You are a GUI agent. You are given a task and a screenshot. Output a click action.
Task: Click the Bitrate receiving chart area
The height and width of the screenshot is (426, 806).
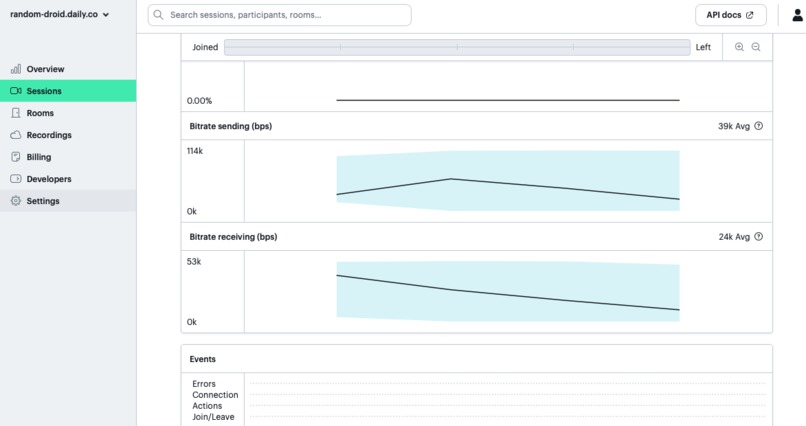pos(508,291)
